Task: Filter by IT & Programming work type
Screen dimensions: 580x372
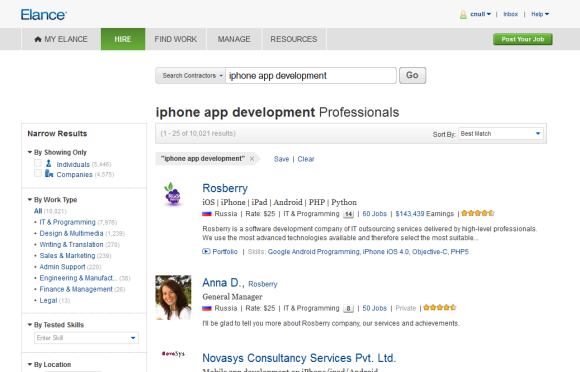Action: click(67, 222)
